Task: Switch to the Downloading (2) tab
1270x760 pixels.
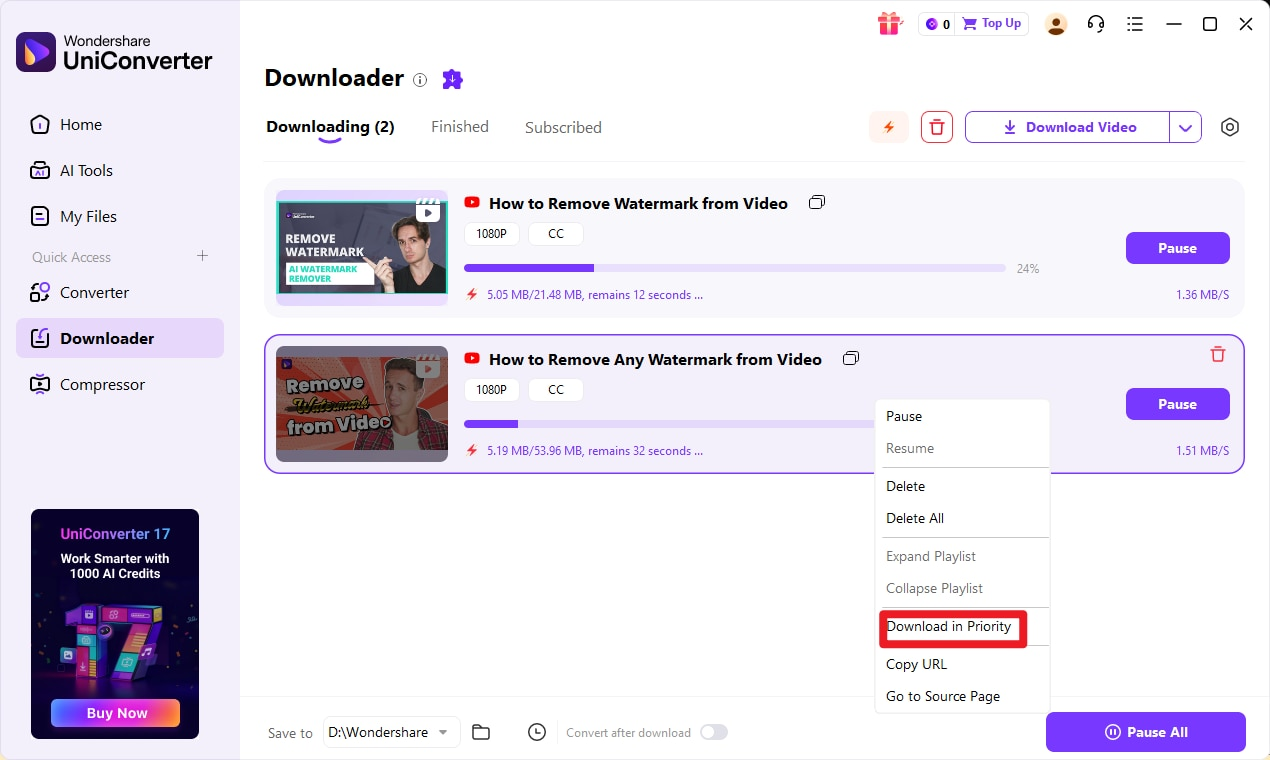Action: click(x=330, y=127)
